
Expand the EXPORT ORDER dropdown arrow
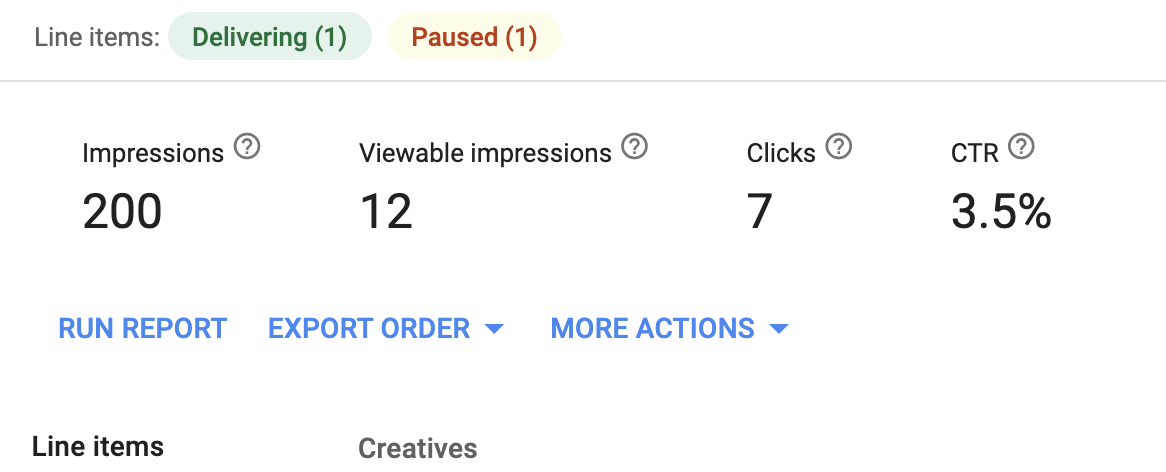click(x=494, y=329)
